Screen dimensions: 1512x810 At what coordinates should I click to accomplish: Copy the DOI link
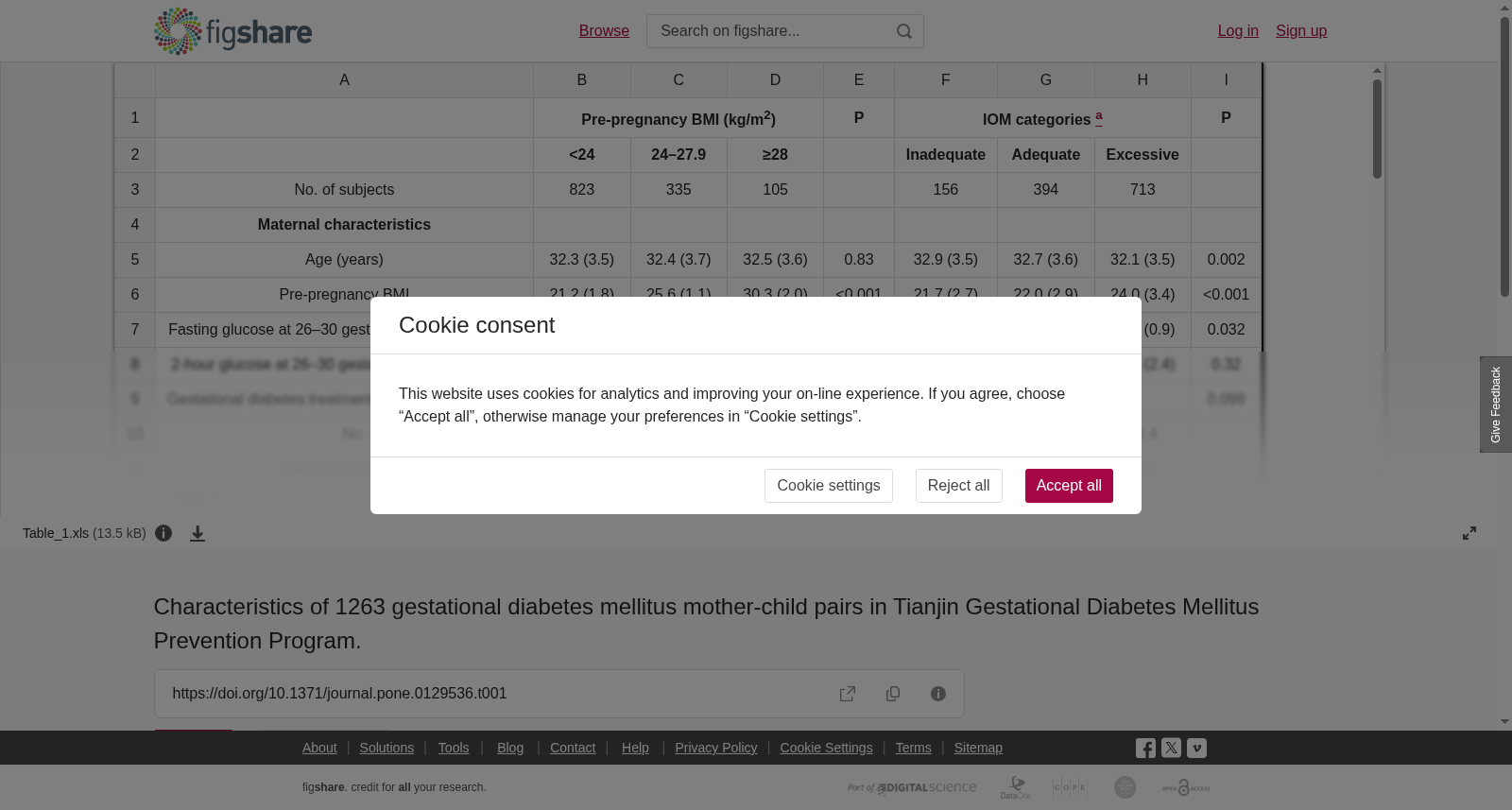pos(893,694)
